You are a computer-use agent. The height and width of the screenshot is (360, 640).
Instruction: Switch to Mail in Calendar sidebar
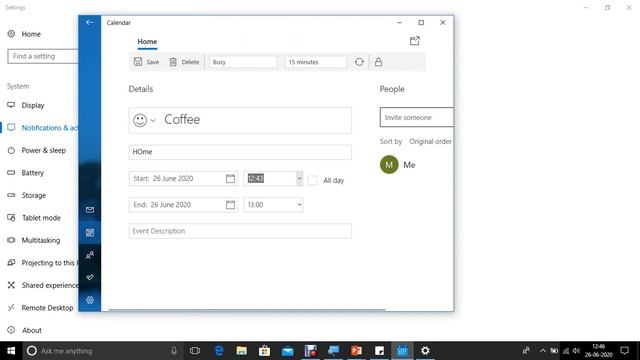pos(90,210)
